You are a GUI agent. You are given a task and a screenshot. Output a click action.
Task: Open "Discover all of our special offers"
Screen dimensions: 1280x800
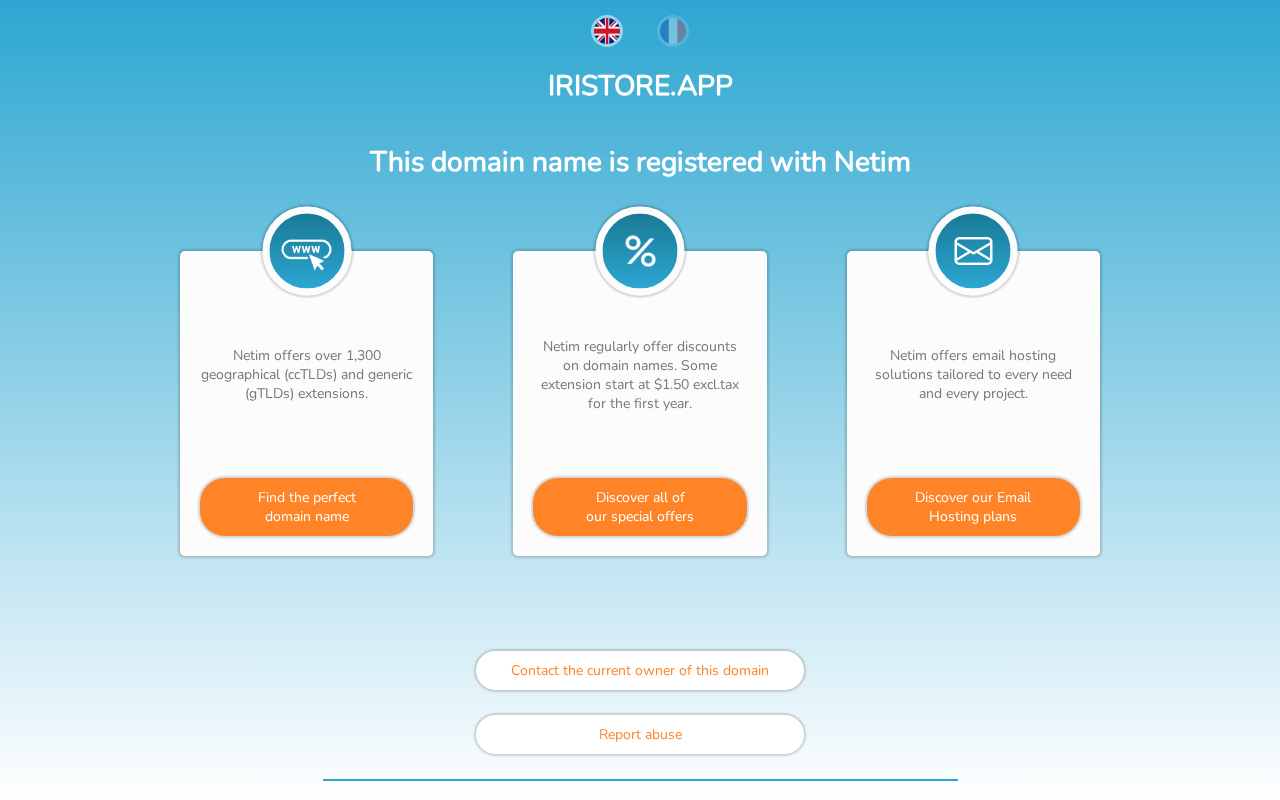click(640, 507)
